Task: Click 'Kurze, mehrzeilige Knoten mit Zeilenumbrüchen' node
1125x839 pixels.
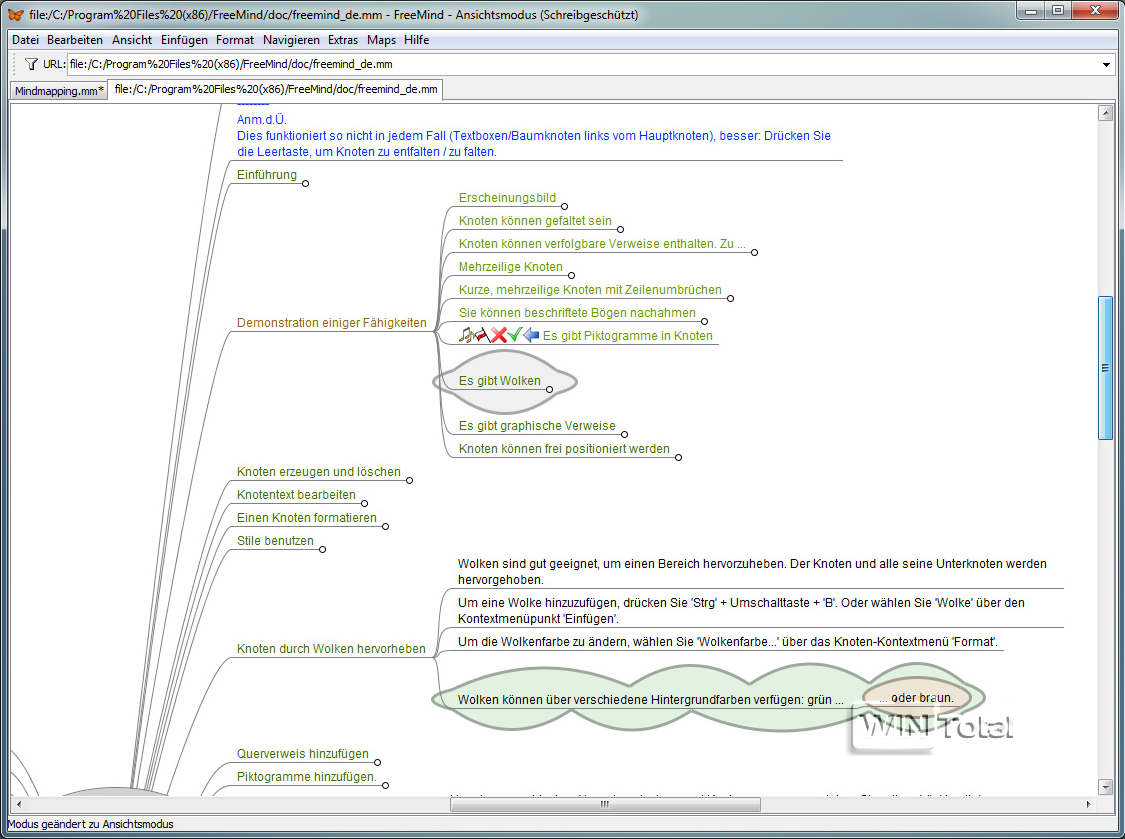Action: coord(590,290)
